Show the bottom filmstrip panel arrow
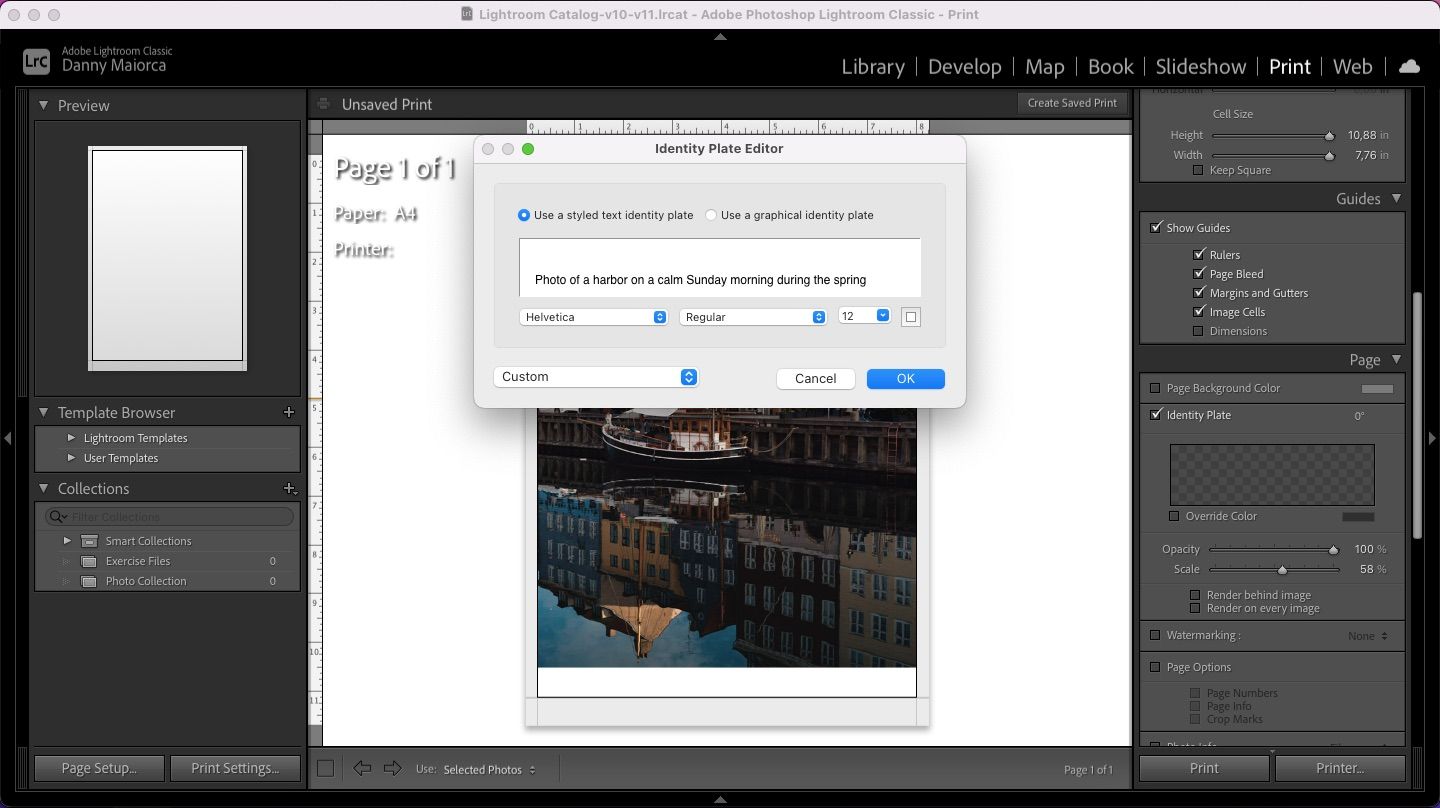The height and width of the screenshot is (808, 1440). tap(720, 799)
